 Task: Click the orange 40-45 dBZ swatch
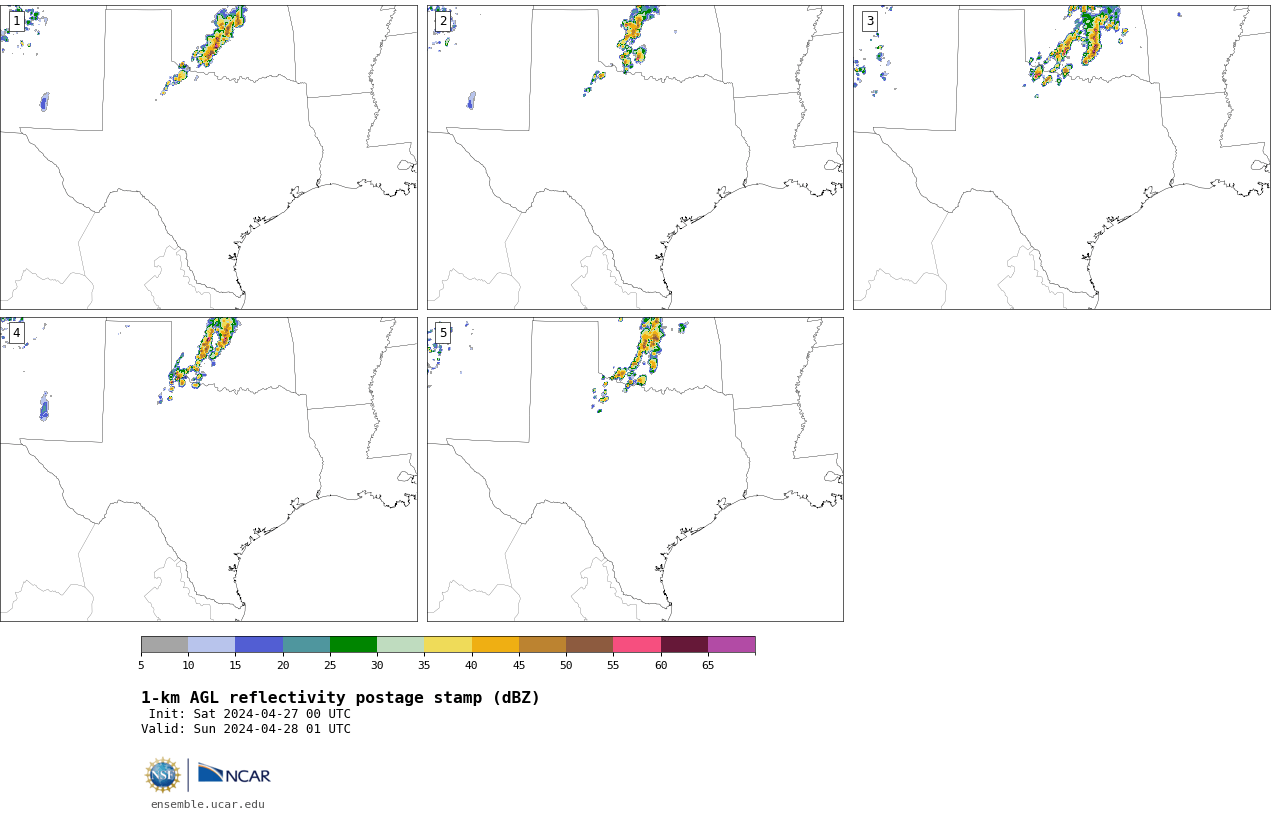(x=495, y=644)
